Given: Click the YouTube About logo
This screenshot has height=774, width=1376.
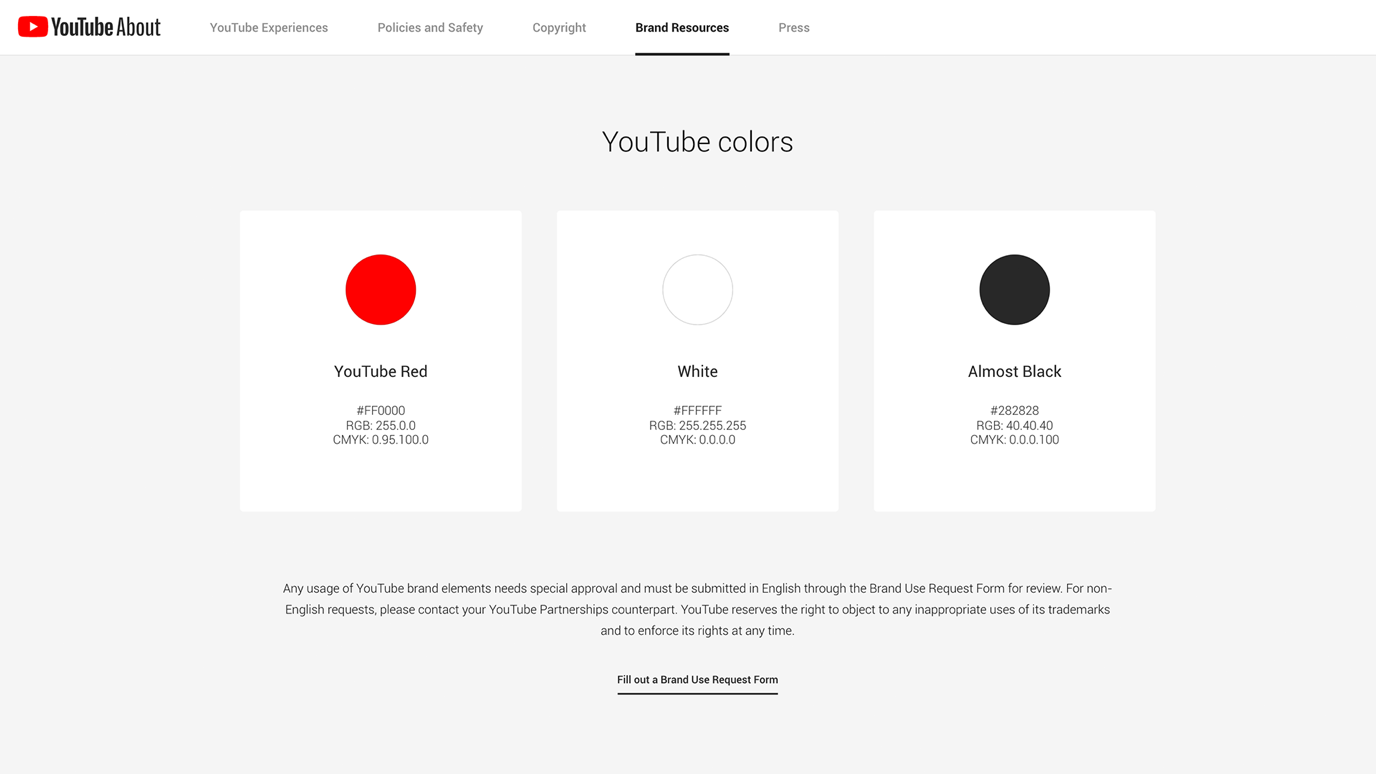Looking at the screenshot, I should click(89, 27).
